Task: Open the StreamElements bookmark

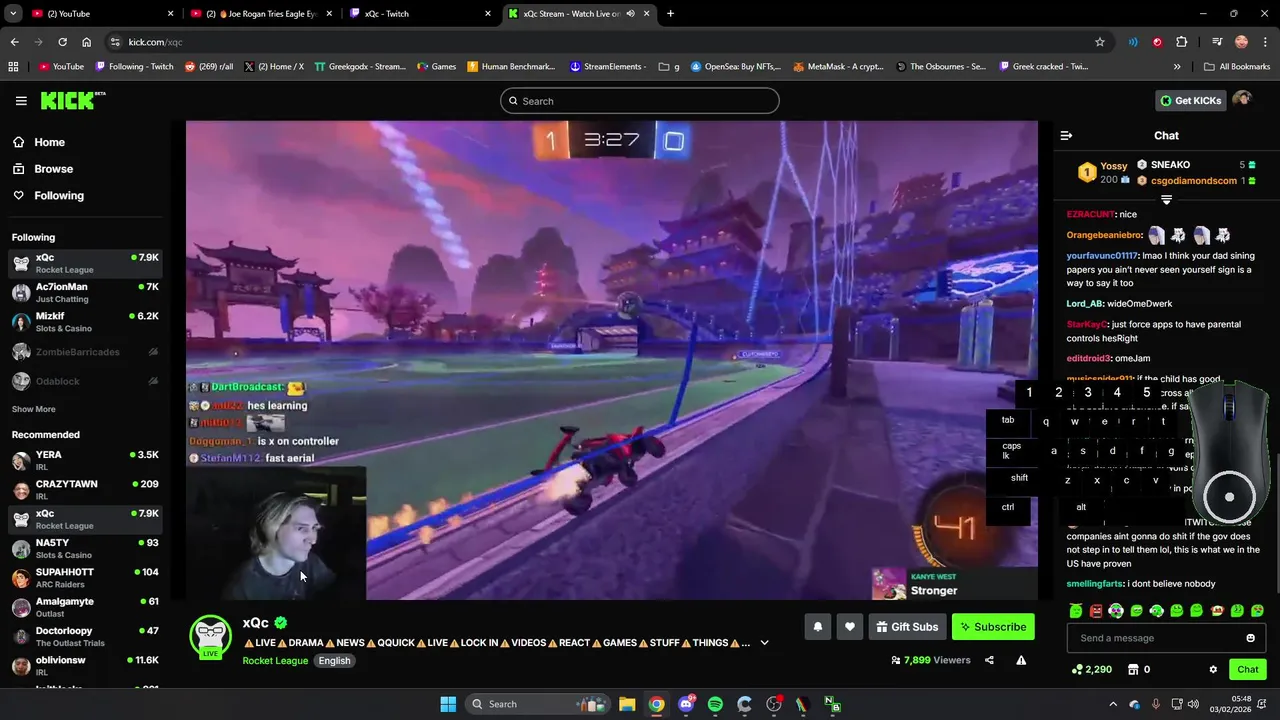Action: point(608,67)
